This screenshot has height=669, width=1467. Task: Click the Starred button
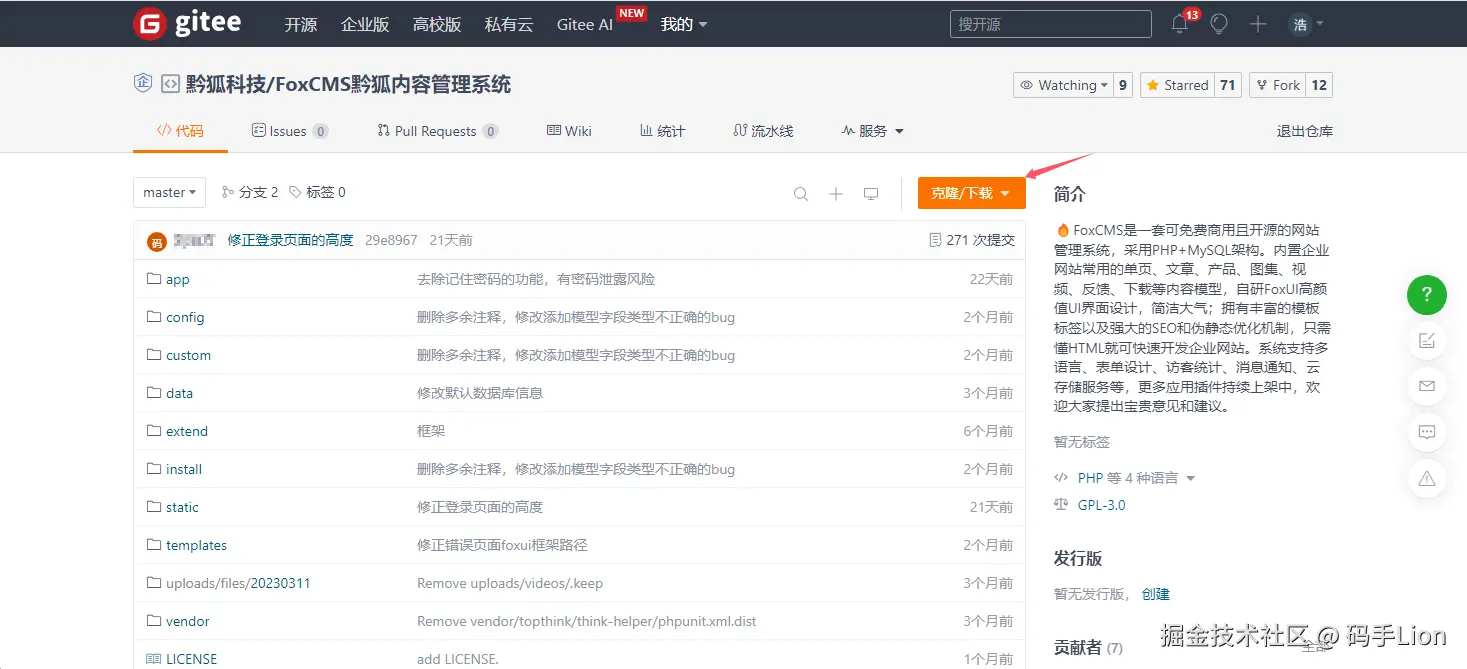1177,85
